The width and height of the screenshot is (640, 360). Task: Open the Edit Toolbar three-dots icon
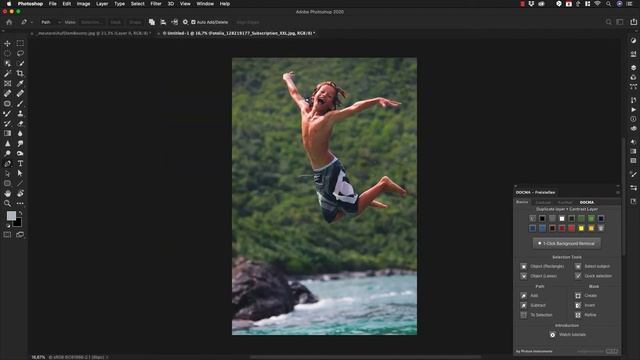20,203
